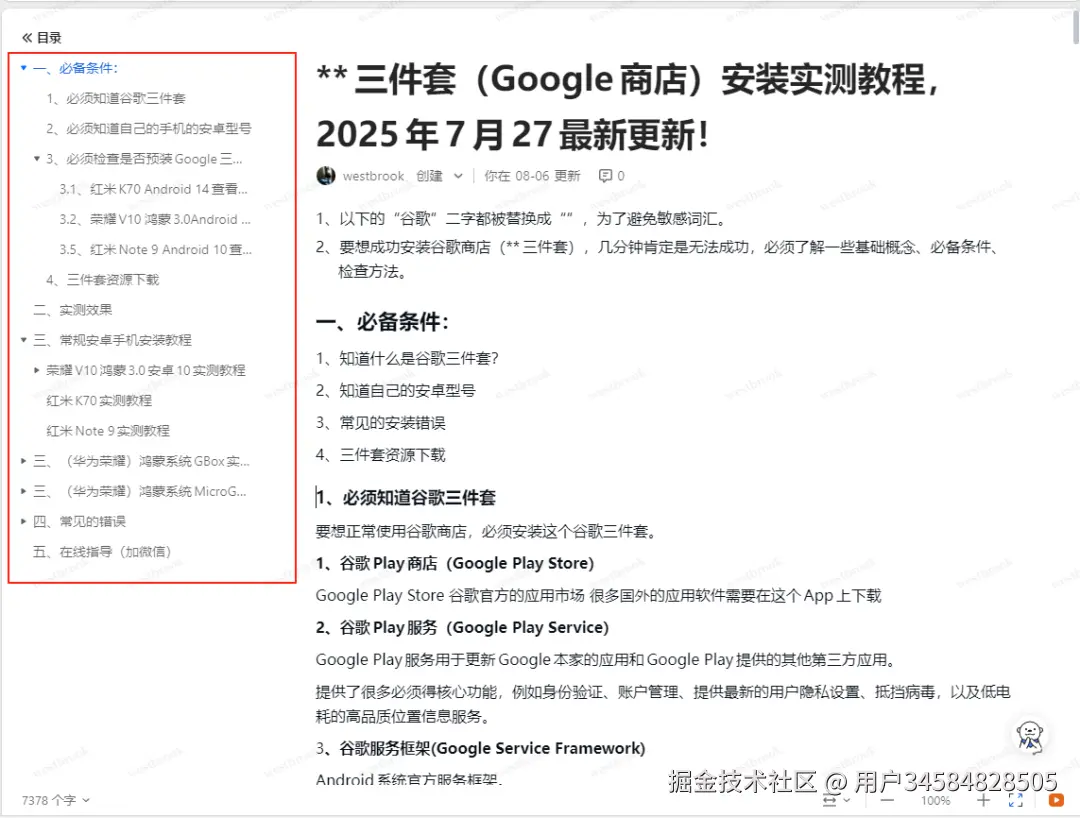
Task: Jump to 四、常见的错误 in the outline
Action: point(79,522)
